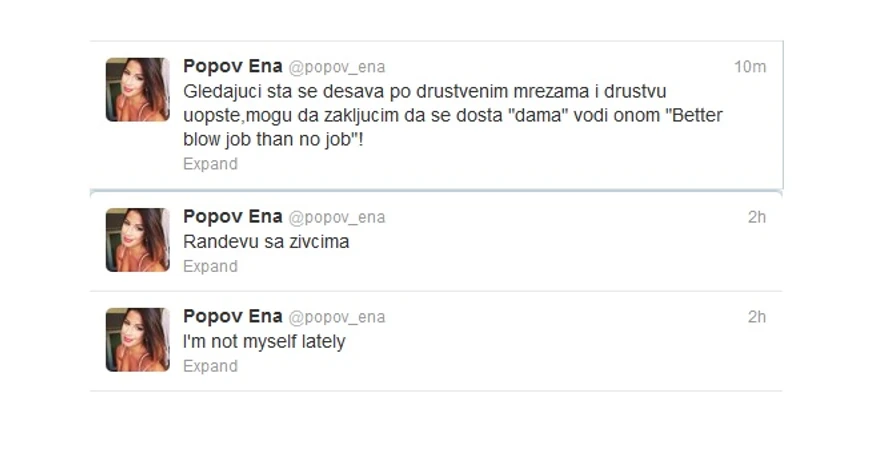The width and height of the screenshot is (870, 451).
Task: Click 'Popov Ena' name above 'I'm not myself lately'
Action: (232, 317)
